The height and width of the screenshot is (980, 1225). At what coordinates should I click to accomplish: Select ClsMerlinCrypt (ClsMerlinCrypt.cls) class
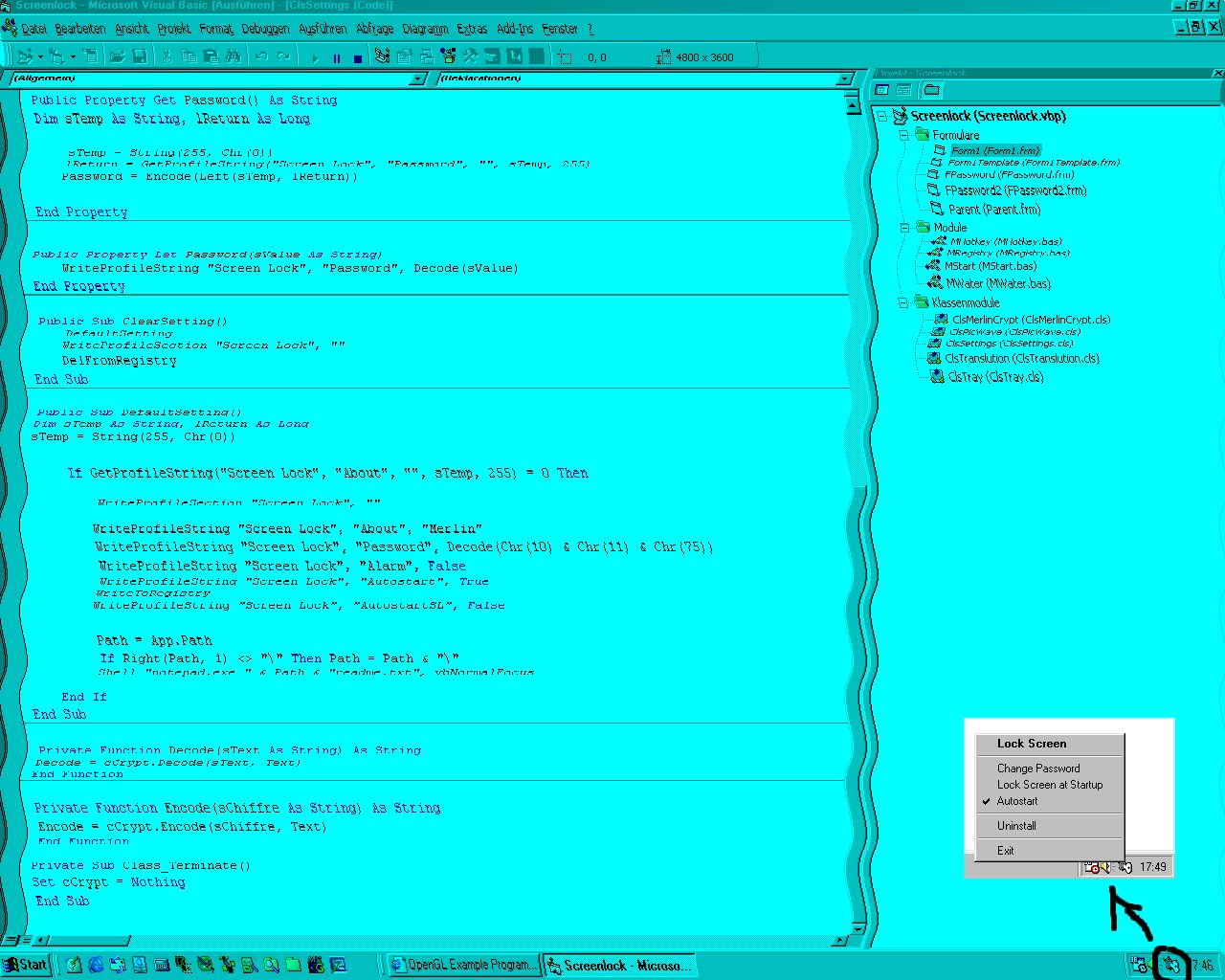tap(1032, 320)
